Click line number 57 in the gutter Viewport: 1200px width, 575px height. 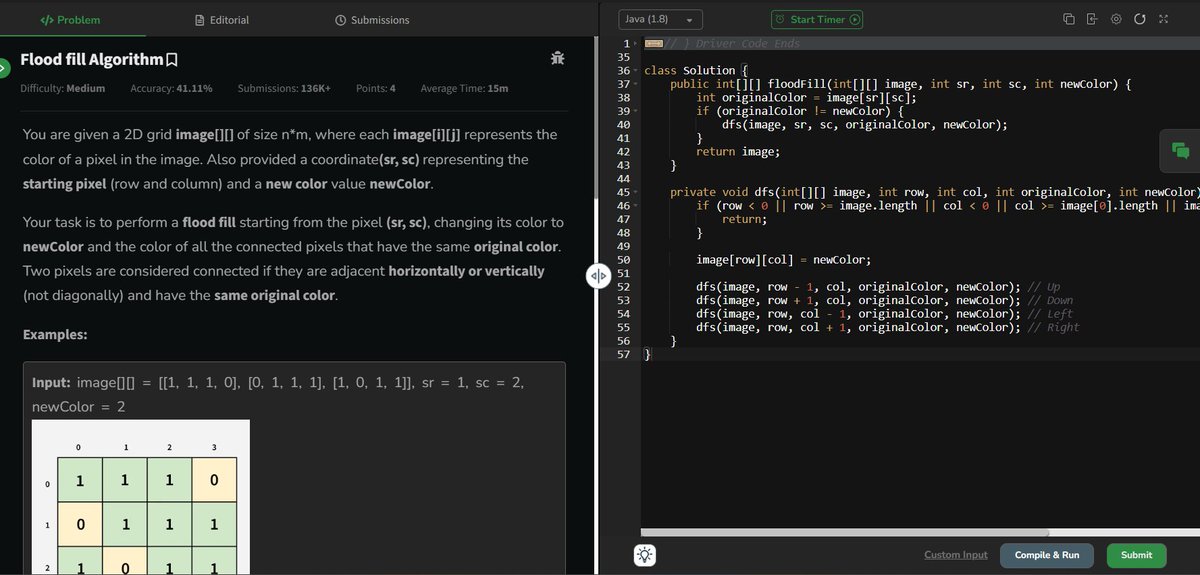pos(624,354)
